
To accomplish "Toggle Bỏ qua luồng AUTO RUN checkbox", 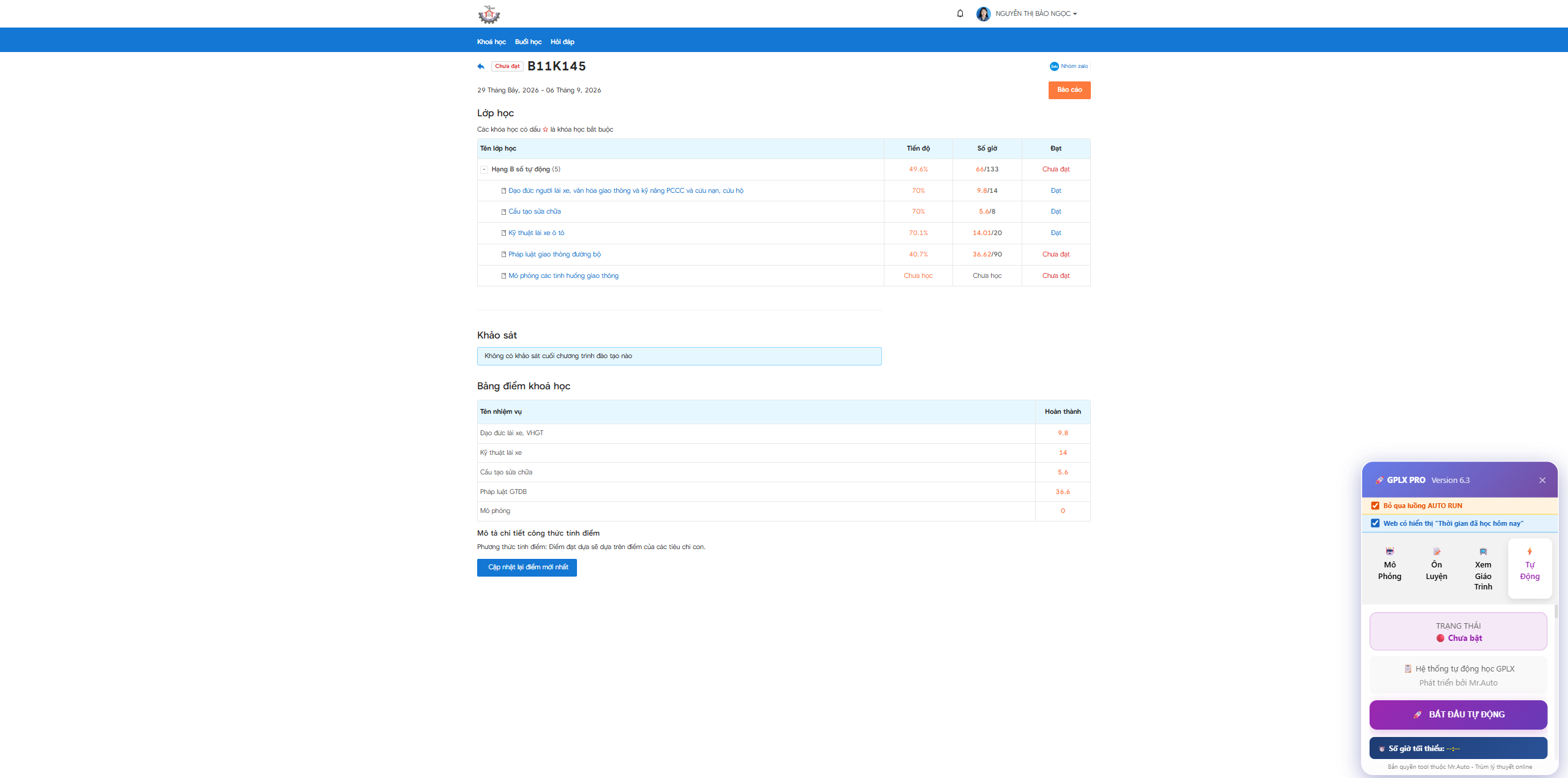I will pos(1375,506).
